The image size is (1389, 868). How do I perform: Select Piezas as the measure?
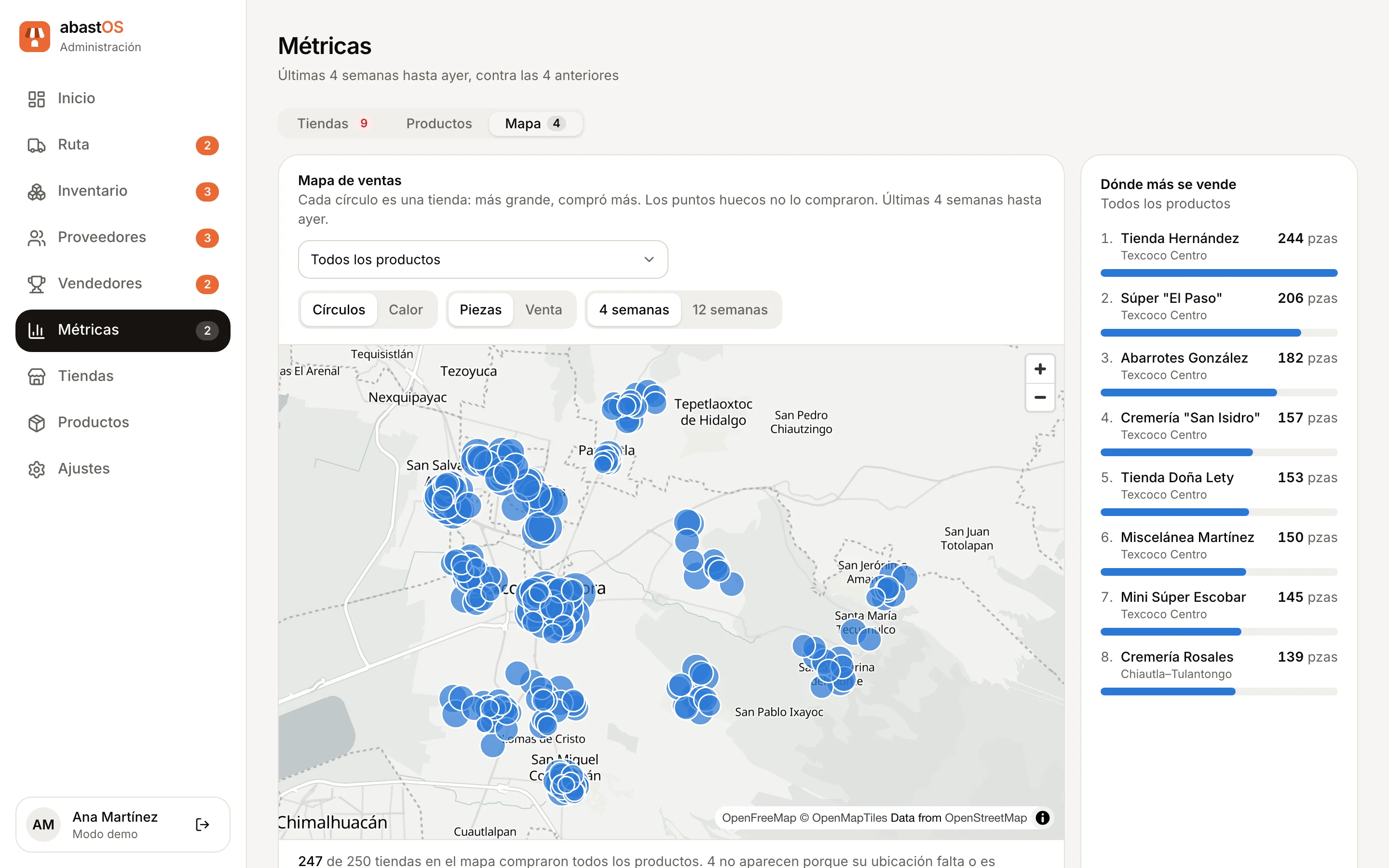480,310
